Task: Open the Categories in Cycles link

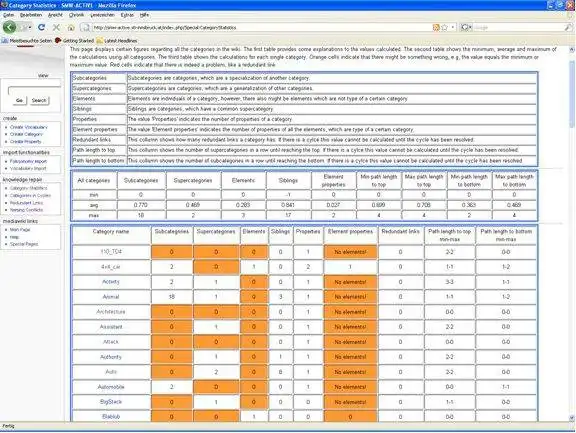Action: click(x=30, y=195)
